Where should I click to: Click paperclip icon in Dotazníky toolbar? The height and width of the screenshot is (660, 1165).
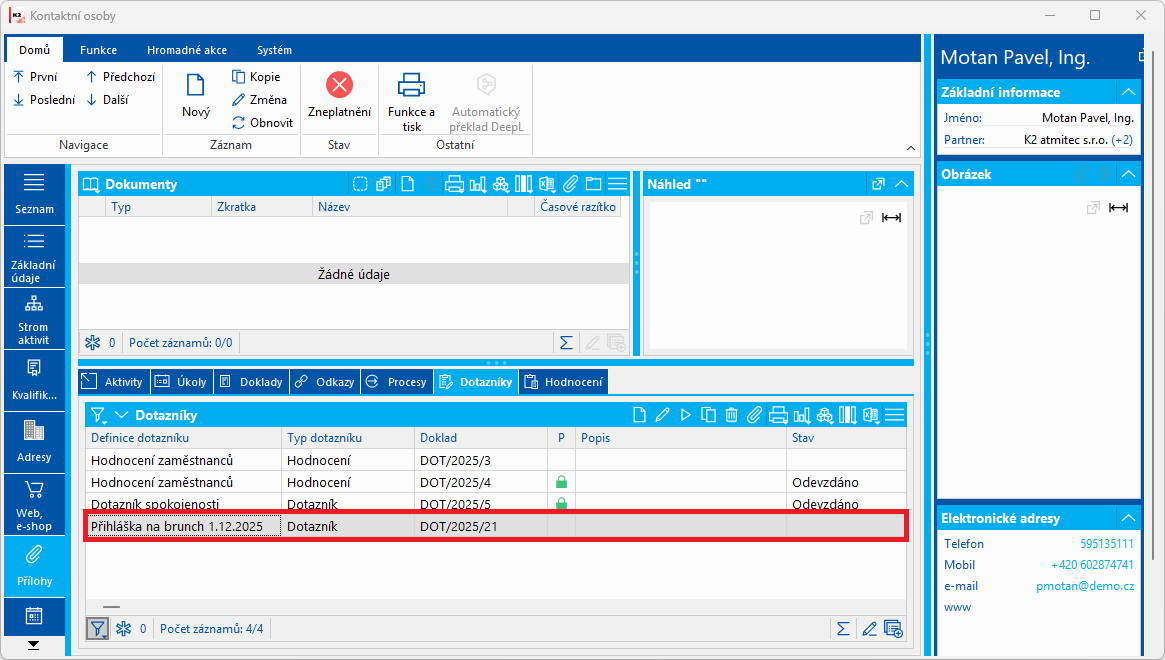(754, 415)
